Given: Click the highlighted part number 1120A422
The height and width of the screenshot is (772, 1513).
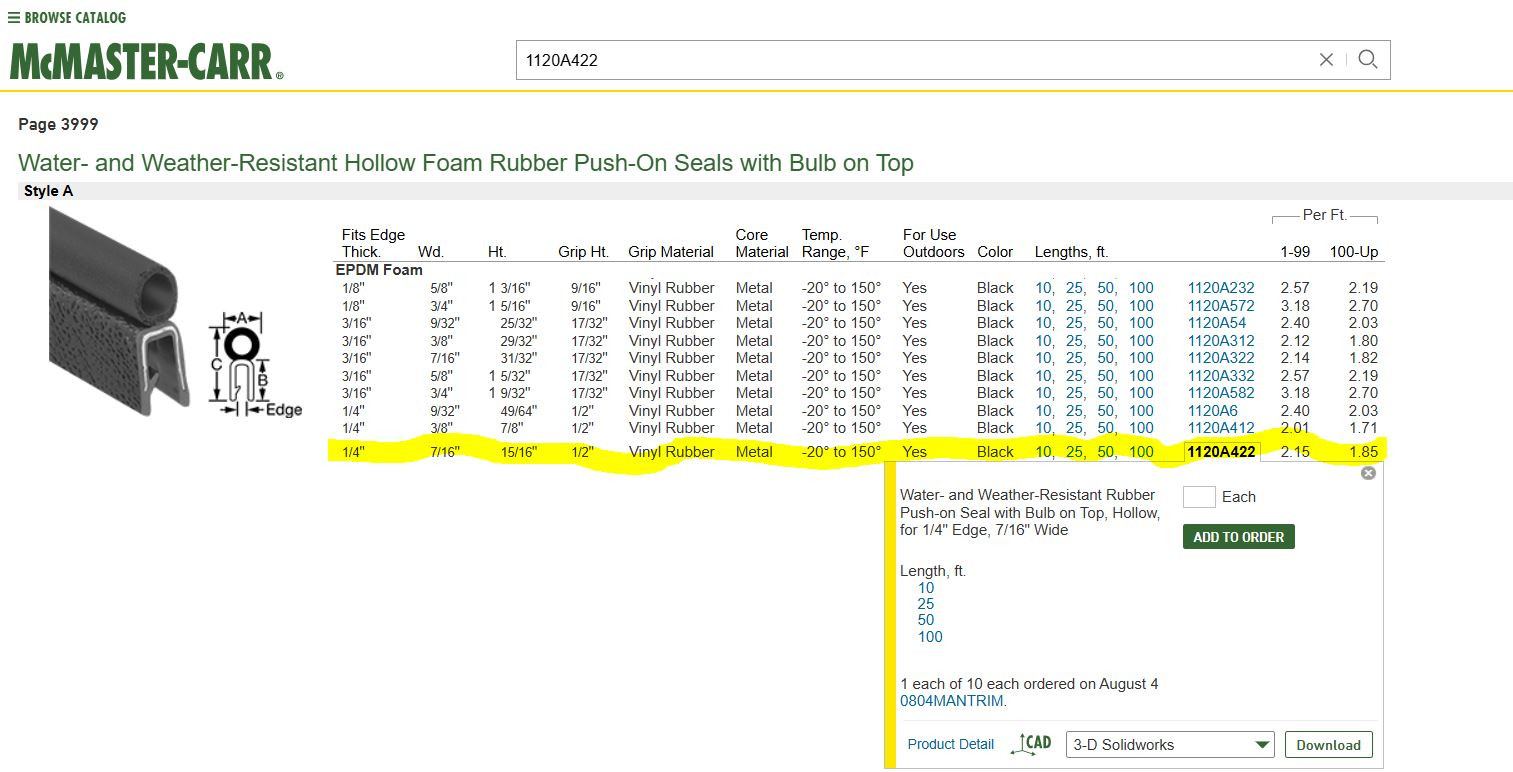Looking at the screenshot, I should [1221, 452].
